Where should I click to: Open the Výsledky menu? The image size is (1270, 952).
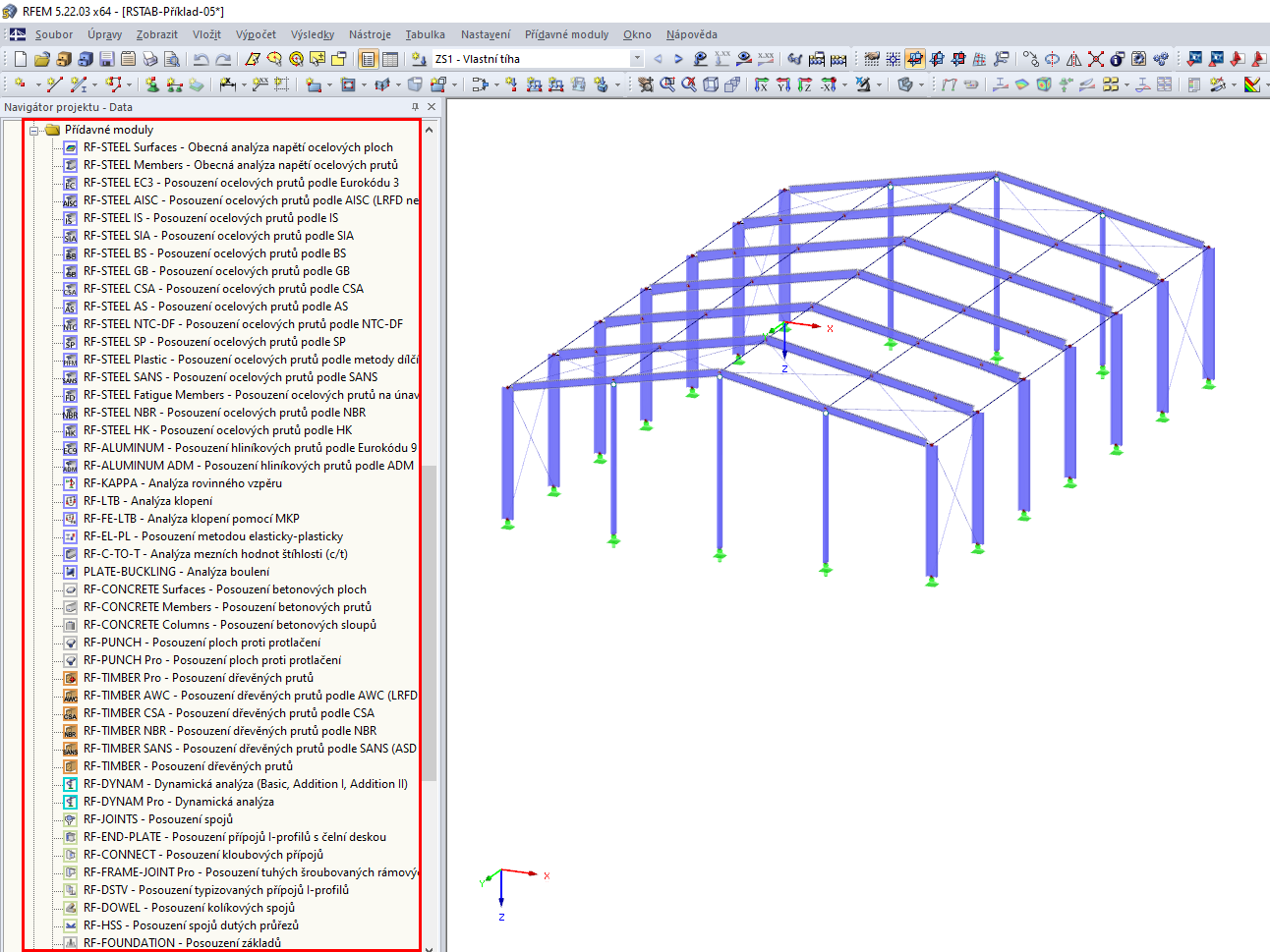coord(313,34)
